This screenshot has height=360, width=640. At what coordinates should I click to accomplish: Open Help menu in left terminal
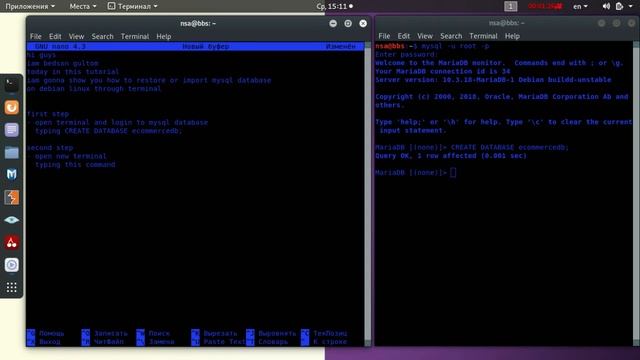(x=164, y=36)
